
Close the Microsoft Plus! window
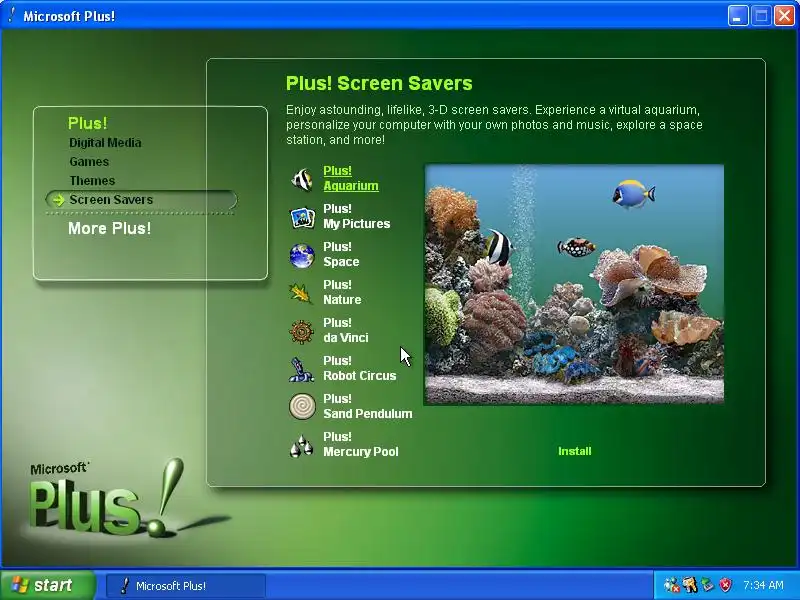(x=784, y=16)
